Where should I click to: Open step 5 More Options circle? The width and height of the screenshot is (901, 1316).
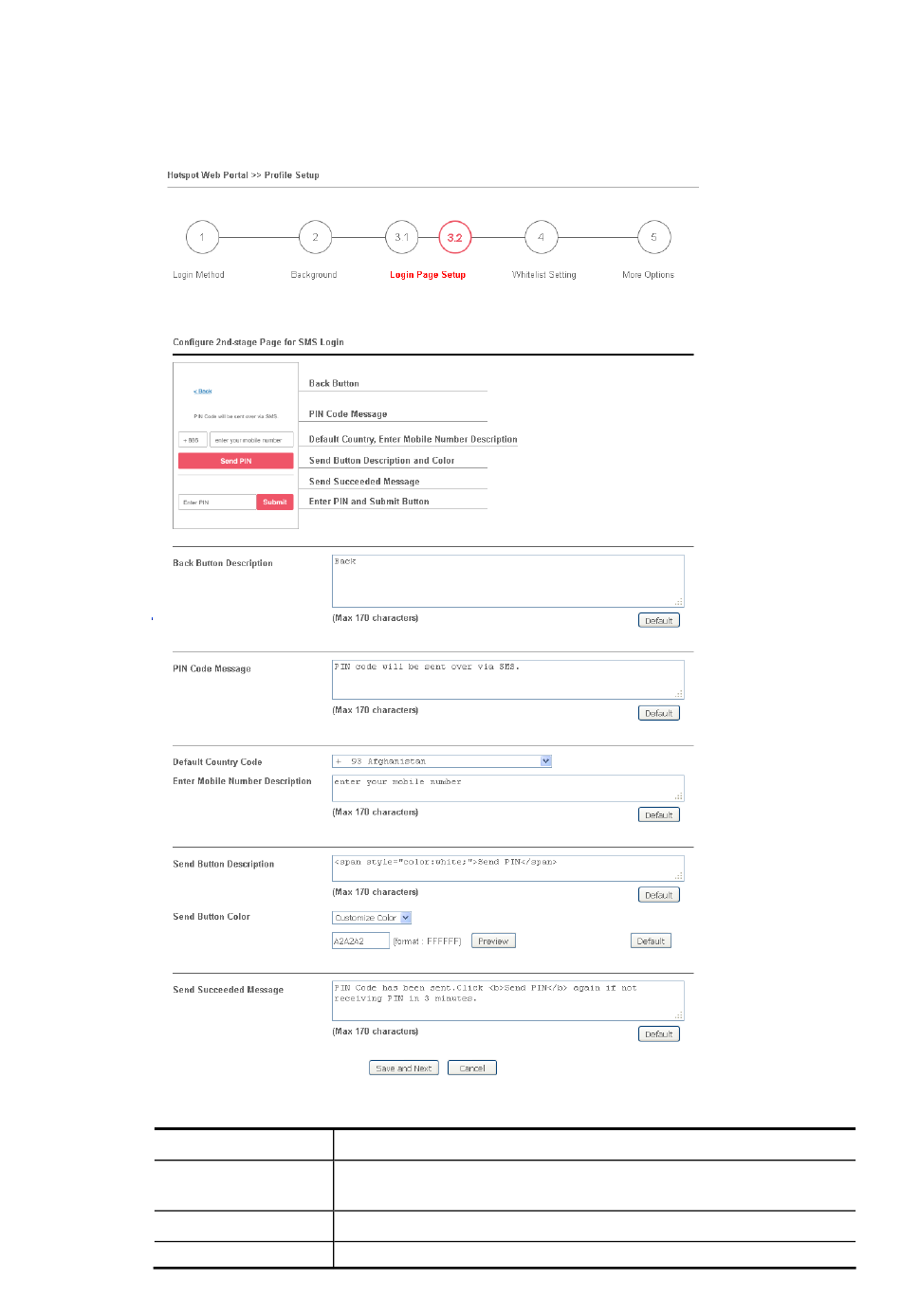[x=653, y=237]
